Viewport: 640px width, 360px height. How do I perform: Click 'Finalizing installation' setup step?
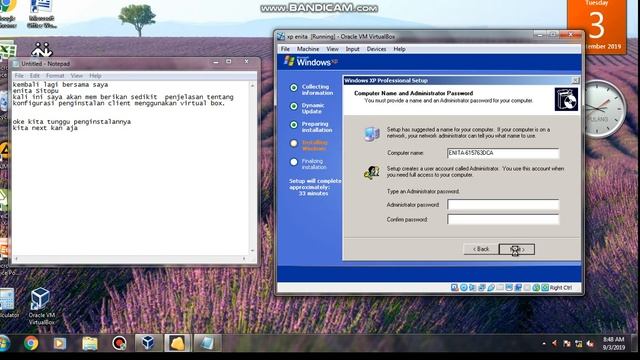[314, 164]
